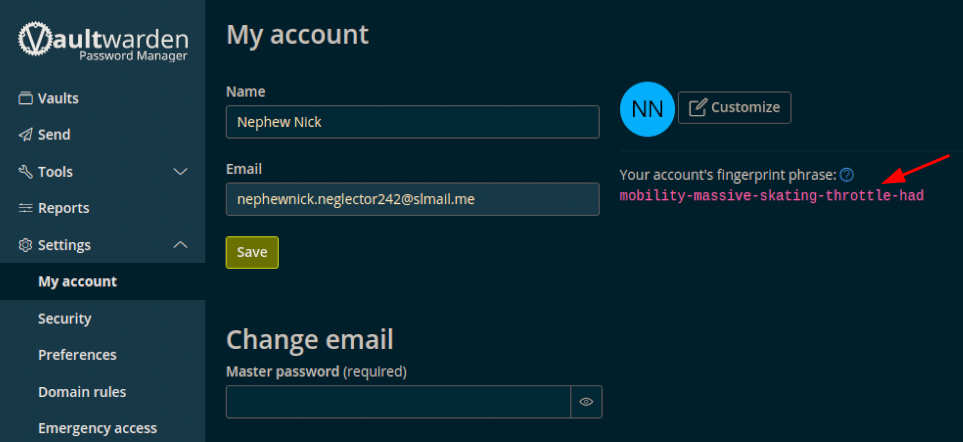Screen dimensions: 963x442
Task: Toggle master password visibility eye
Action: tap(587, 402)
